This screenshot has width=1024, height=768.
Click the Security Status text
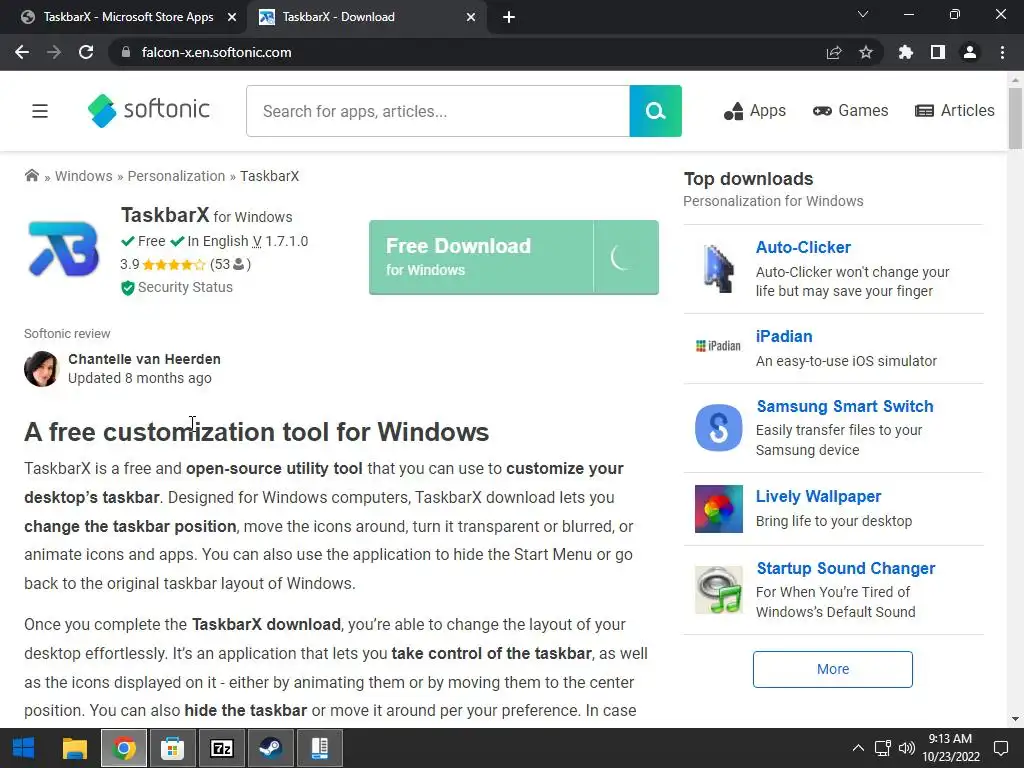tap(185, 287)
